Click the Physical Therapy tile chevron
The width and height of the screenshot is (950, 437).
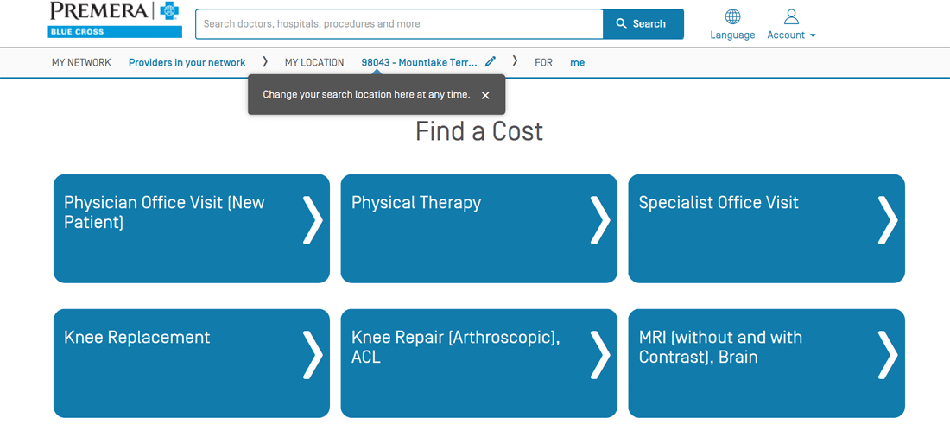600,219
